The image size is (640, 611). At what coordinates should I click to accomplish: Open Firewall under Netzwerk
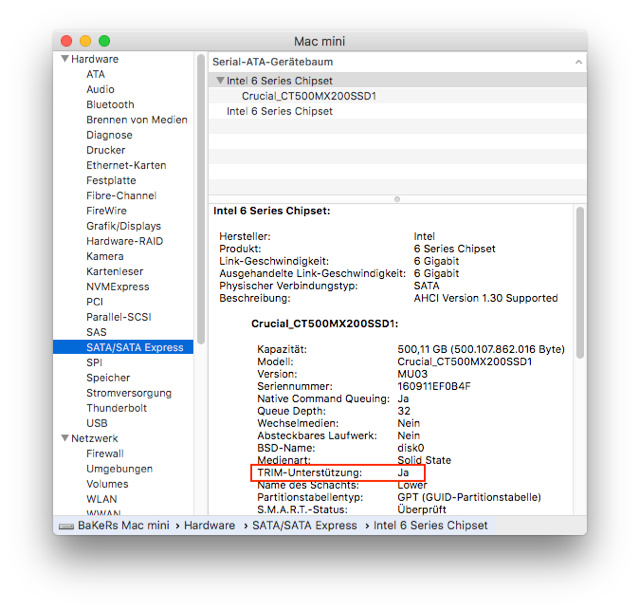(x=105, y=453)
